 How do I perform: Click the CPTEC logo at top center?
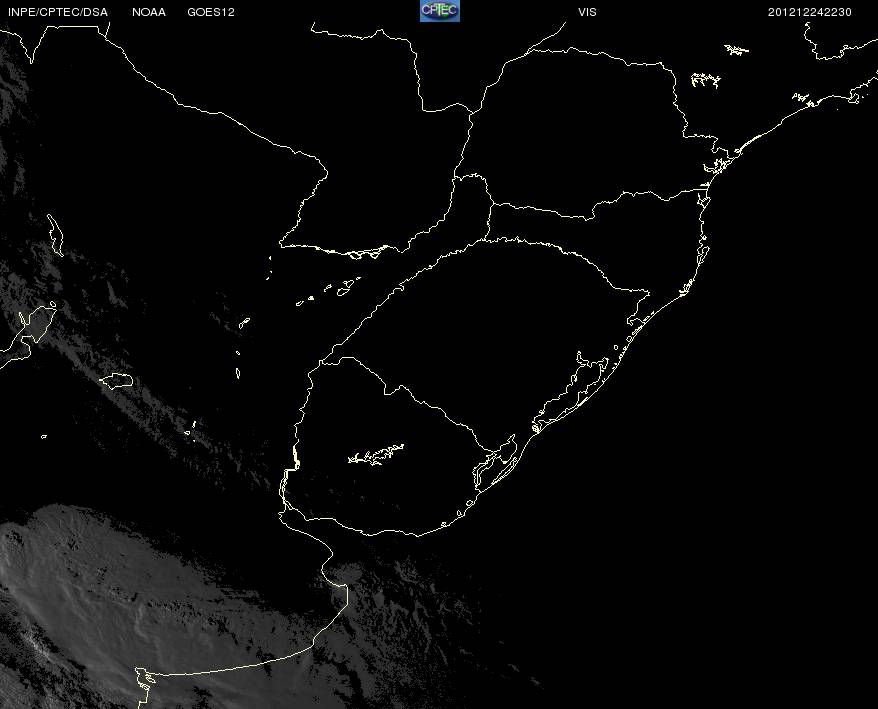pyautogui.click(x=440, y=11)
